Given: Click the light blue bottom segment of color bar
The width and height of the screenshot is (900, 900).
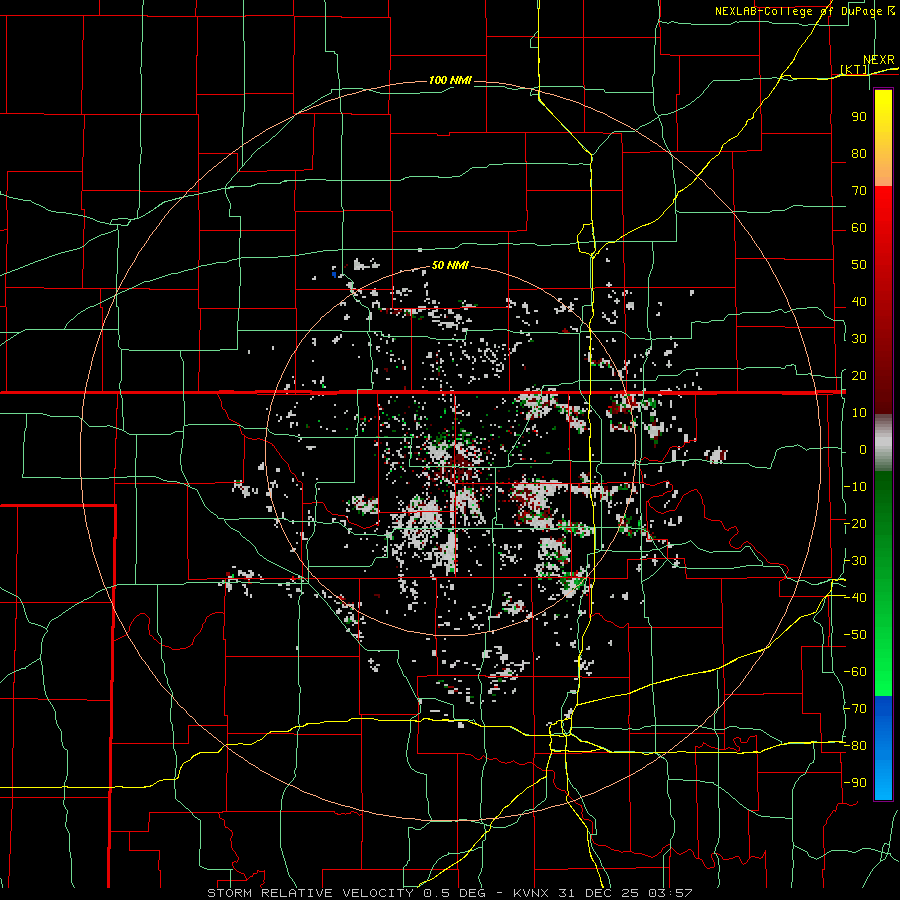Looking at the screenshot, I should click(883, 782).
